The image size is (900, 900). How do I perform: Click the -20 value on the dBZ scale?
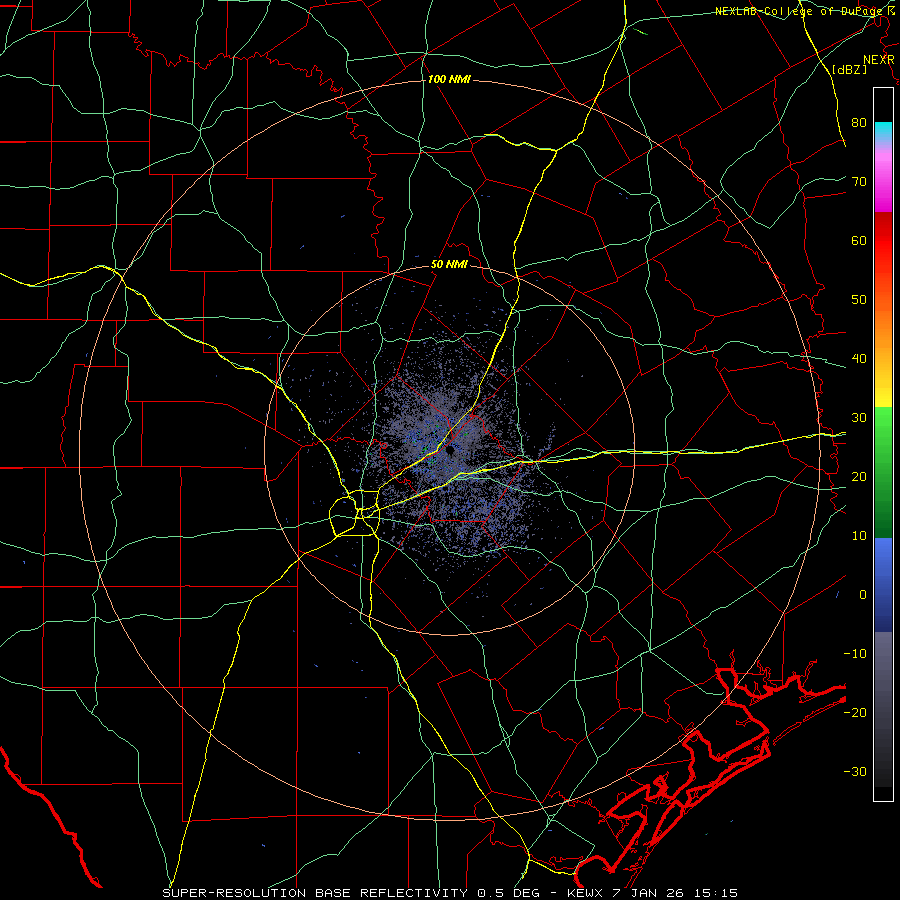[855, 713]
